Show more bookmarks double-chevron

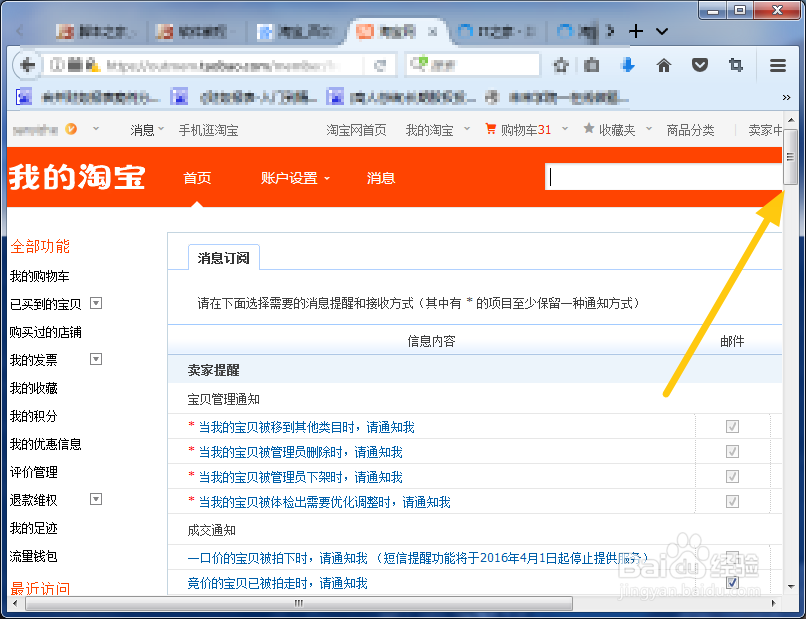point(786,97)
